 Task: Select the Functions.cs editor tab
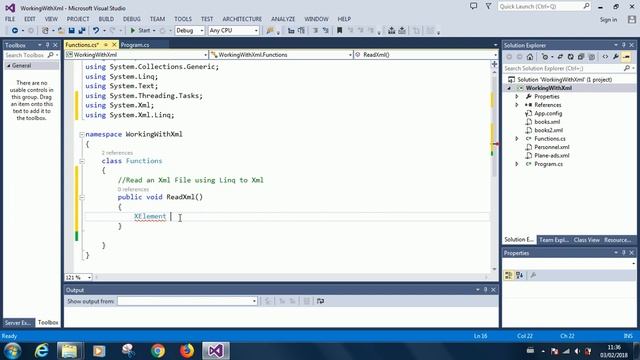[82, 45]
